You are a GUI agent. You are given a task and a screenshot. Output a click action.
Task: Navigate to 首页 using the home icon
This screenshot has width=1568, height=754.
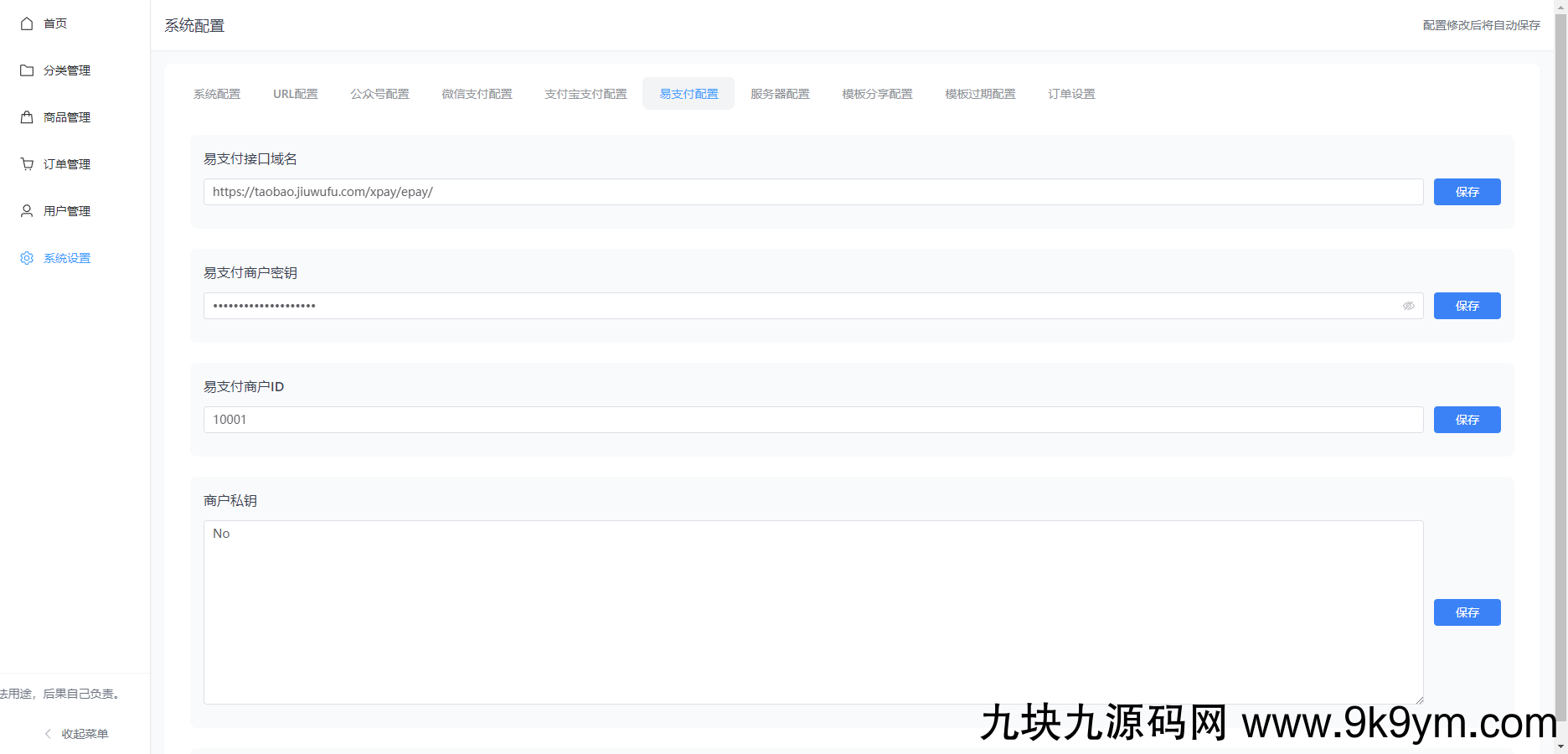(26, 23)
